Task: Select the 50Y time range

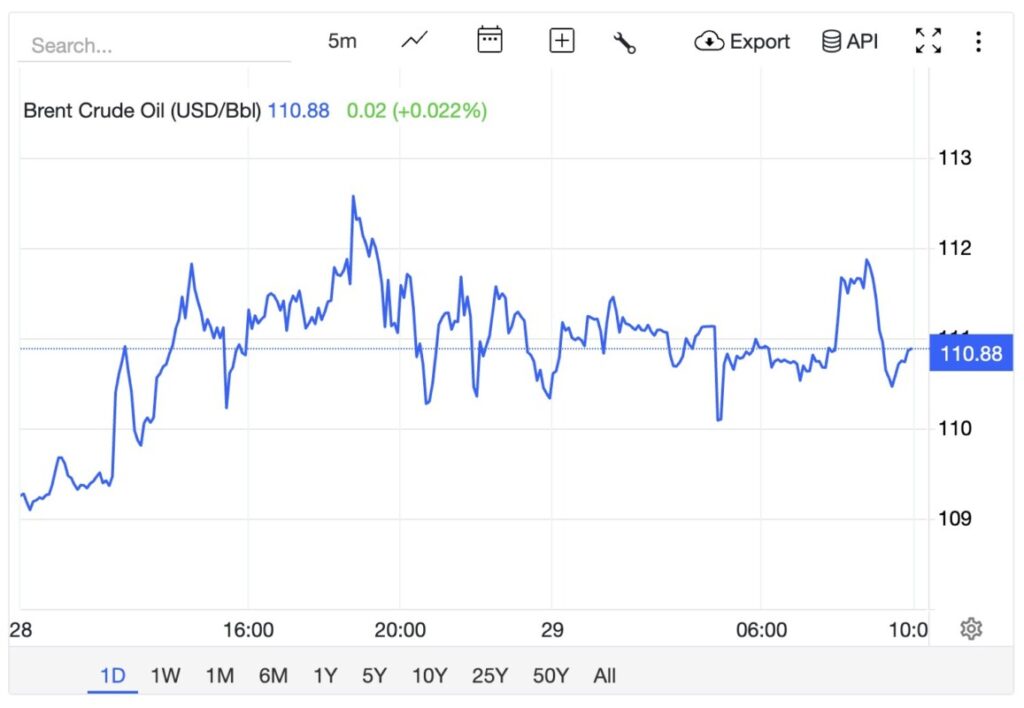Action: click(x=550, y=676)
